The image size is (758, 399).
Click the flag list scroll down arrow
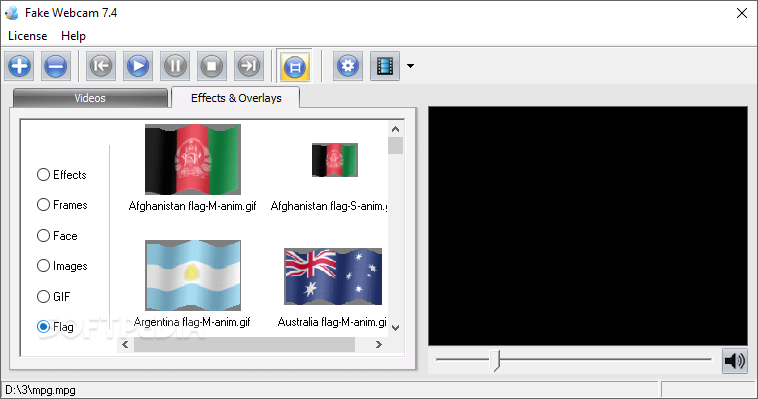tap(395, 328)
